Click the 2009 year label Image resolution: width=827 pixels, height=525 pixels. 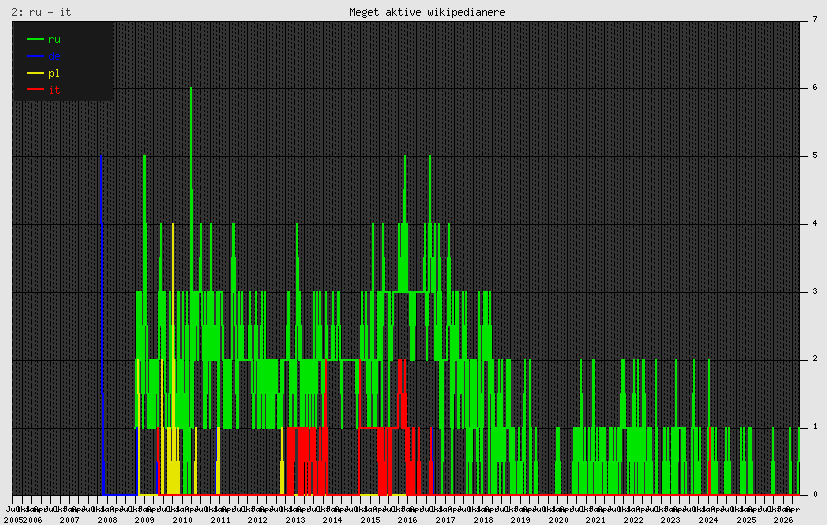tap(145, 520)
